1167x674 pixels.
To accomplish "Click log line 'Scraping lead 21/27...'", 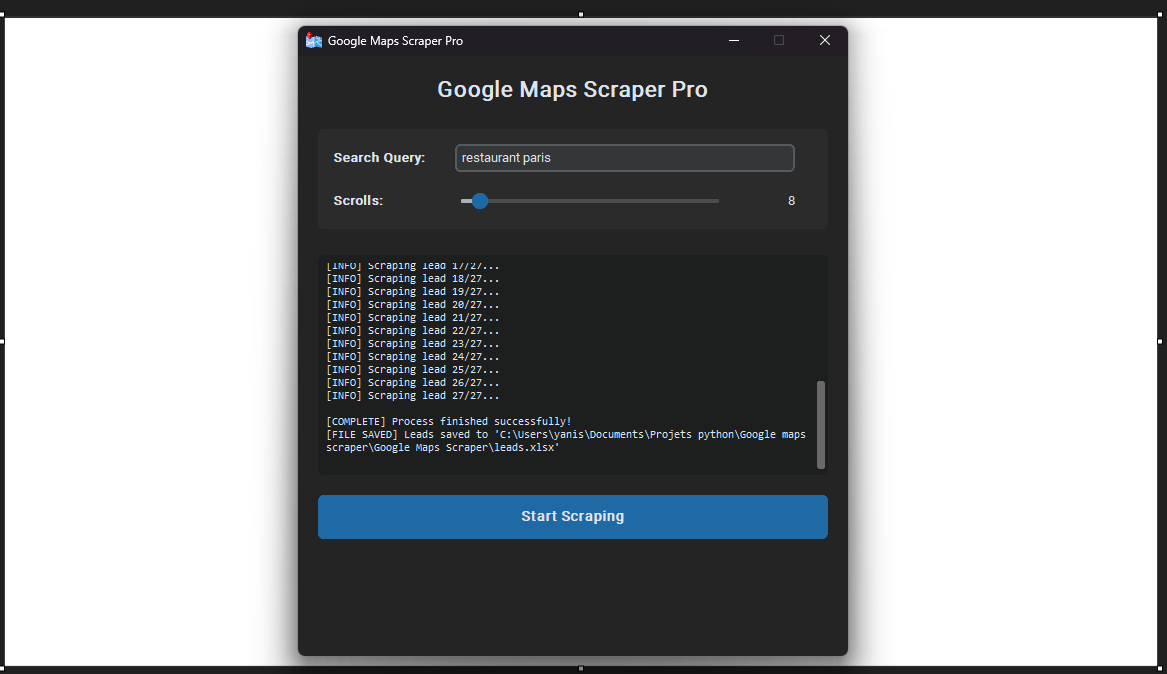I will [x=413, y=318].
